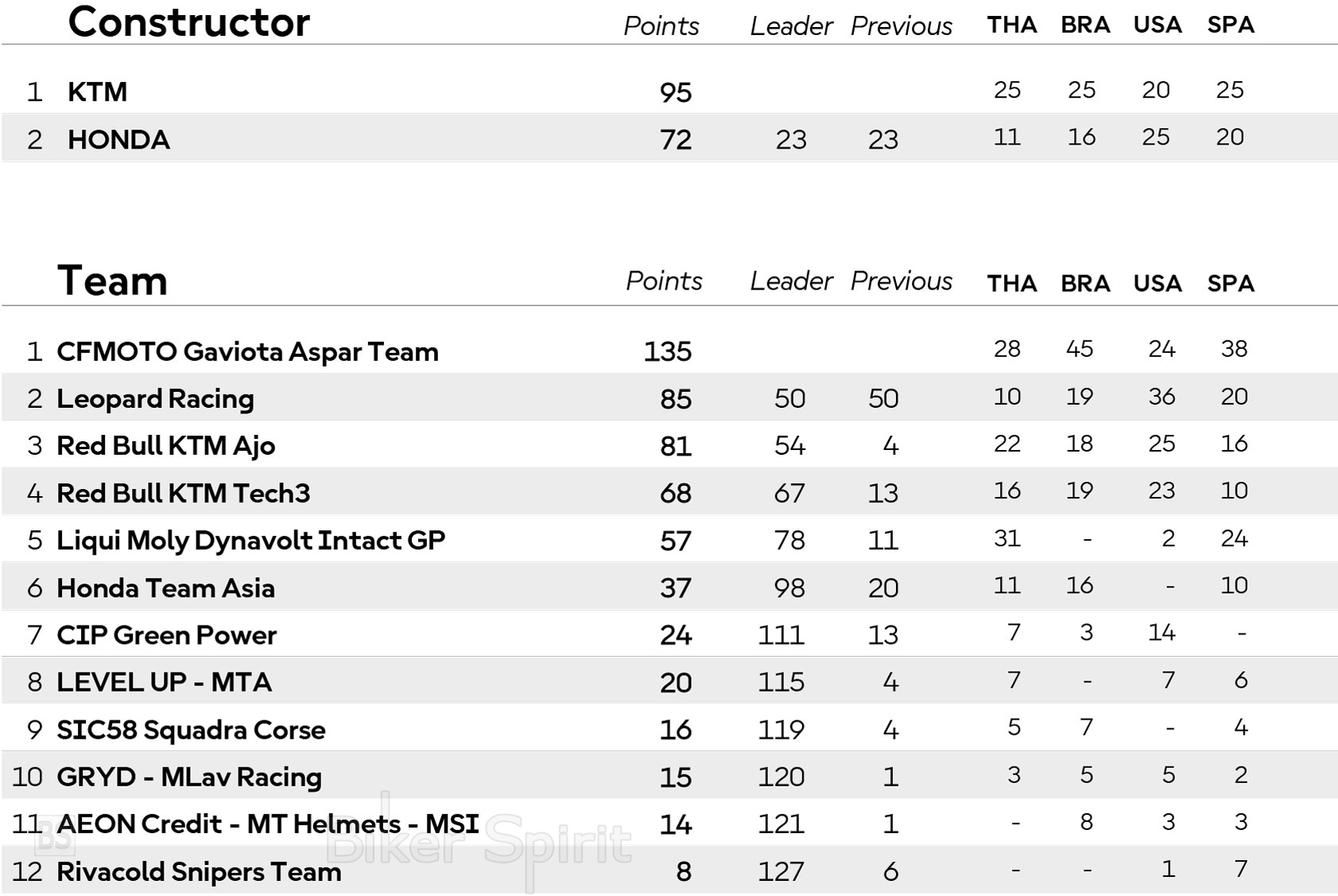1338x896 pixels.
Task: Click Rivacold Snipers Team name
Action: coord(199,871)
